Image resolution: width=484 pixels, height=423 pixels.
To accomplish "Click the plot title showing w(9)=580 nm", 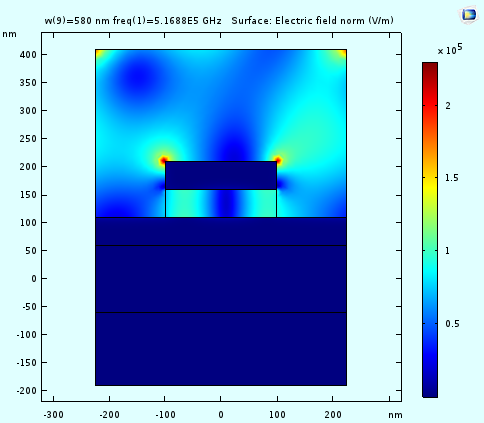I will click(133, 21).
